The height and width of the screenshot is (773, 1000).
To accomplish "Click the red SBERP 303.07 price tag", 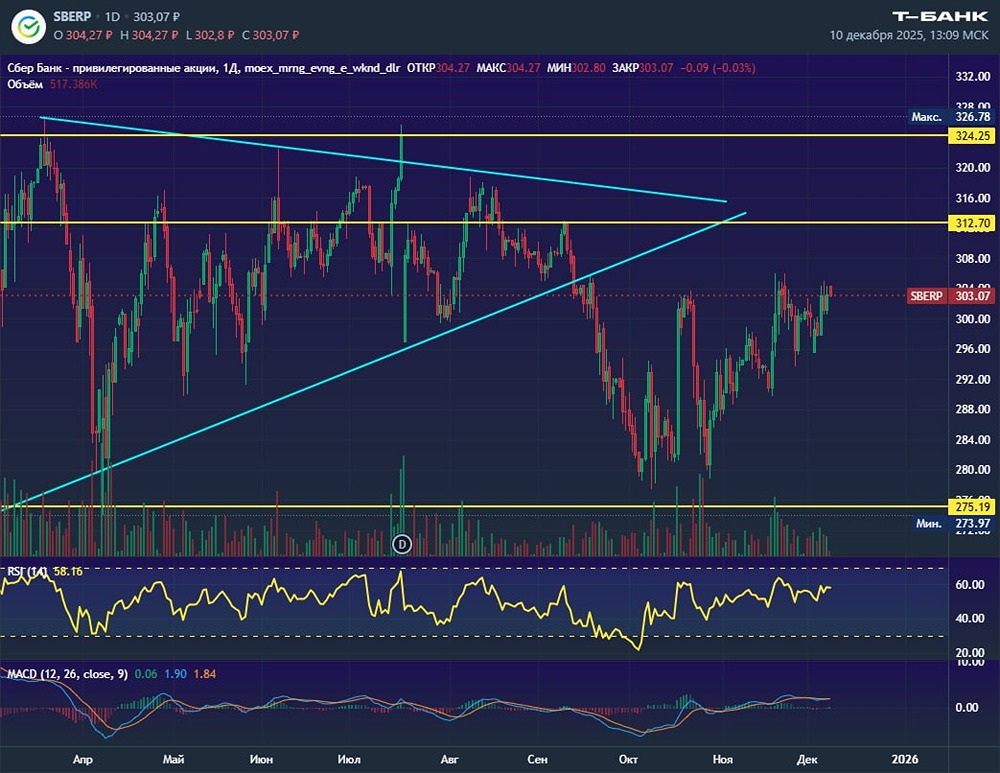I will click(951, 295).
